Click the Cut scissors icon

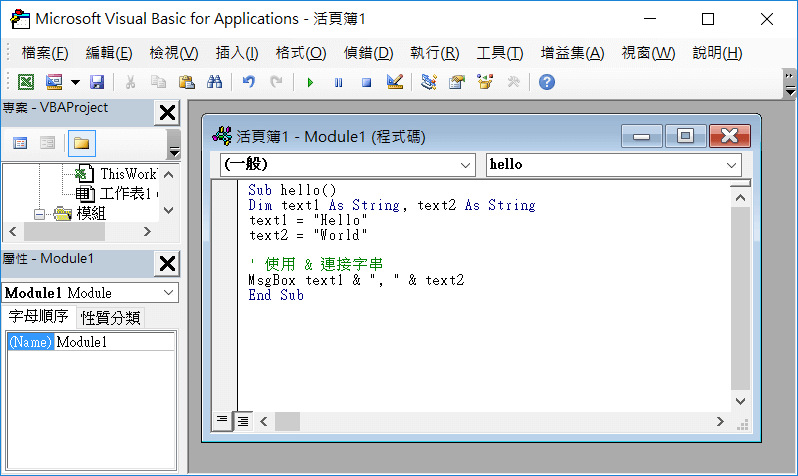pyautogui.click(x=130, y=82)
